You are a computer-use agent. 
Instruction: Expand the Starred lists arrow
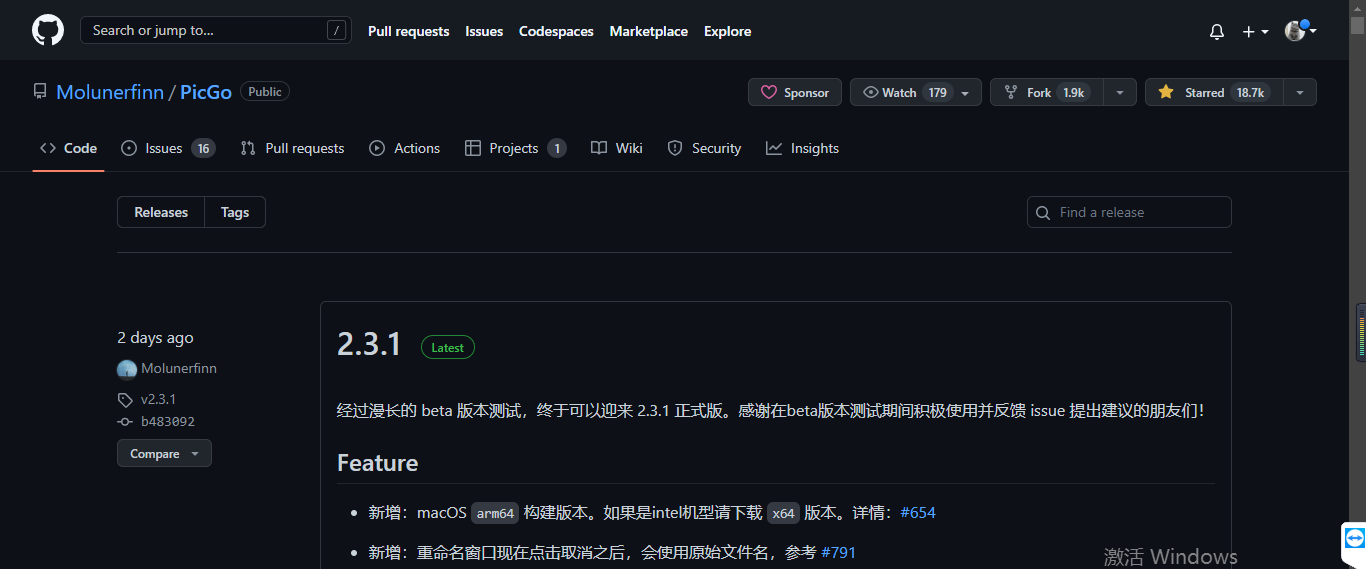pyautogui.click(x=1300, y=92)
